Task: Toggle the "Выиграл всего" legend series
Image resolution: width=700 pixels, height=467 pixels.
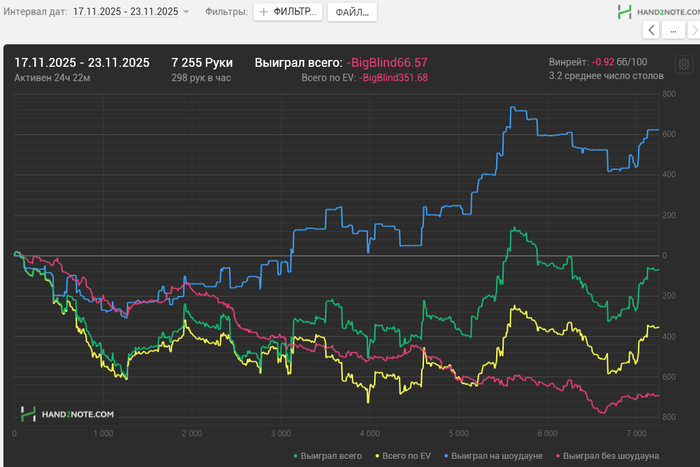Action: point(335,456)
